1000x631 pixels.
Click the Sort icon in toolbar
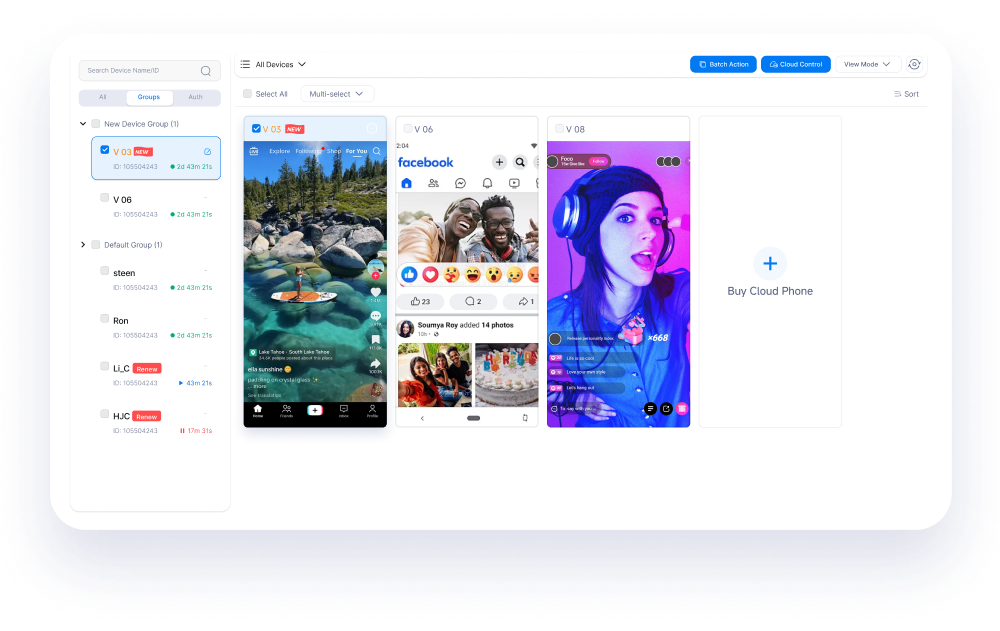click(x=898, y=94)
